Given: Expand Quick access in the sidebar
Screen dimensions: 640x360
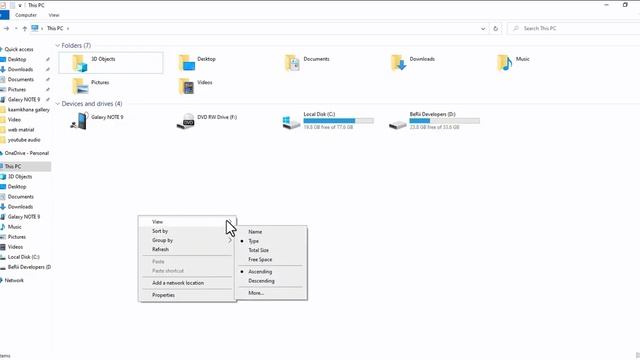Looking at the screenshot, I should pos(1,49).
